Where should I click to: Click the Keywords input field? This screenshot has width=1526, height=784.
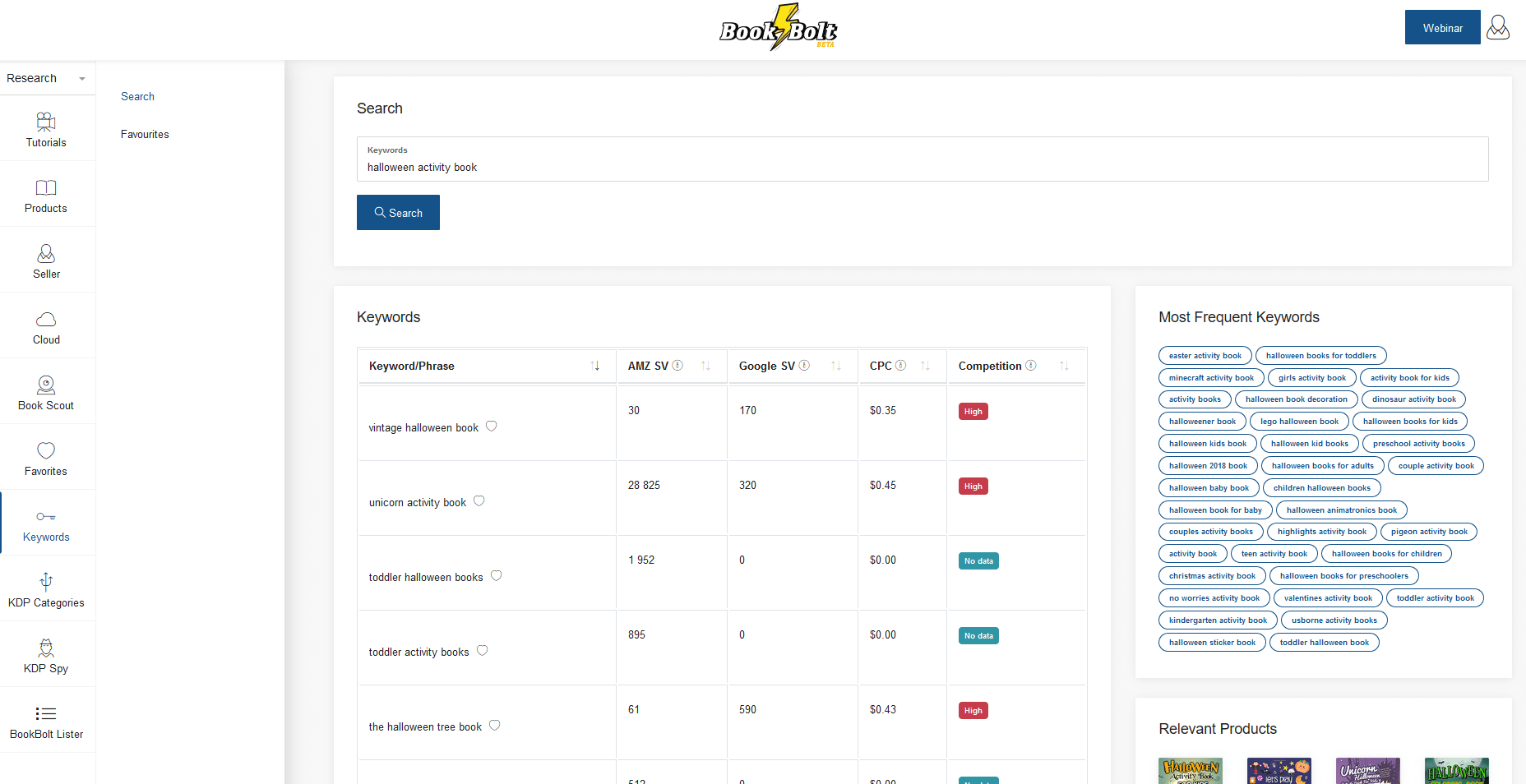tap(923, 159)
